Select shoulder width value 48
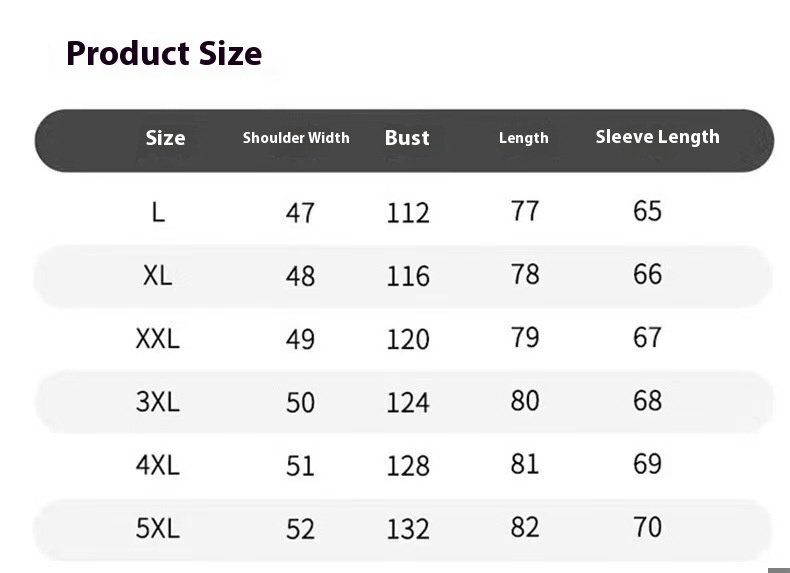The width and height of the screenshot is (790, 573). tap(300, 276)
